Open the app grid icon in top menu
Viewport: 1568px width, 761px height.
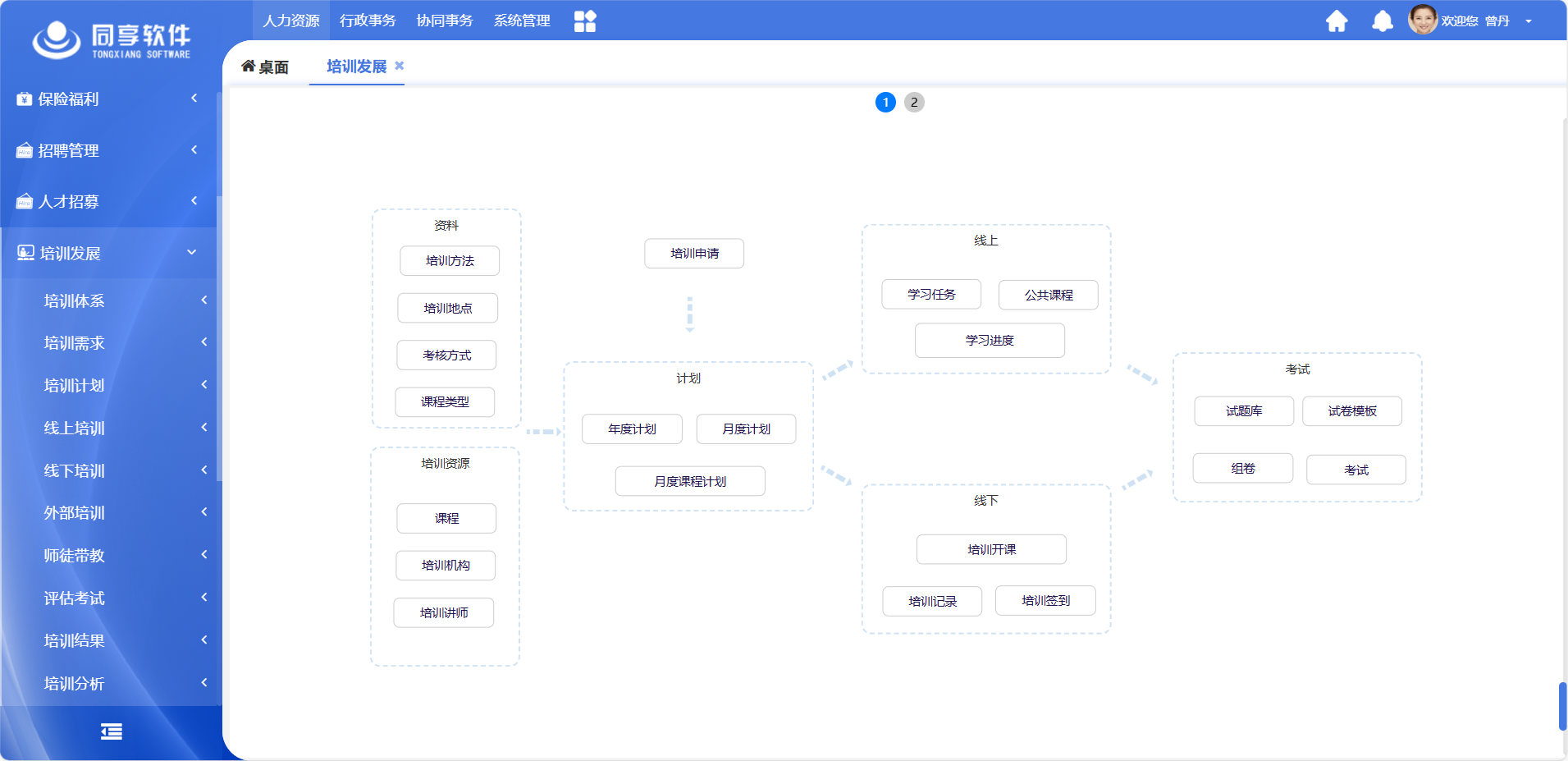coord(585,21)
